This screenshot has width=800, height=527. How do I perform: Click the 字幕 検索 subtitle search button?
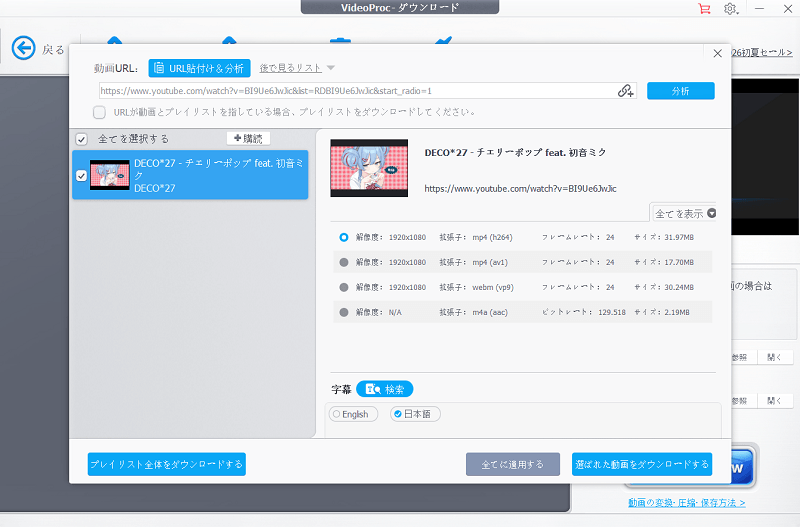(x=385, y=389)
